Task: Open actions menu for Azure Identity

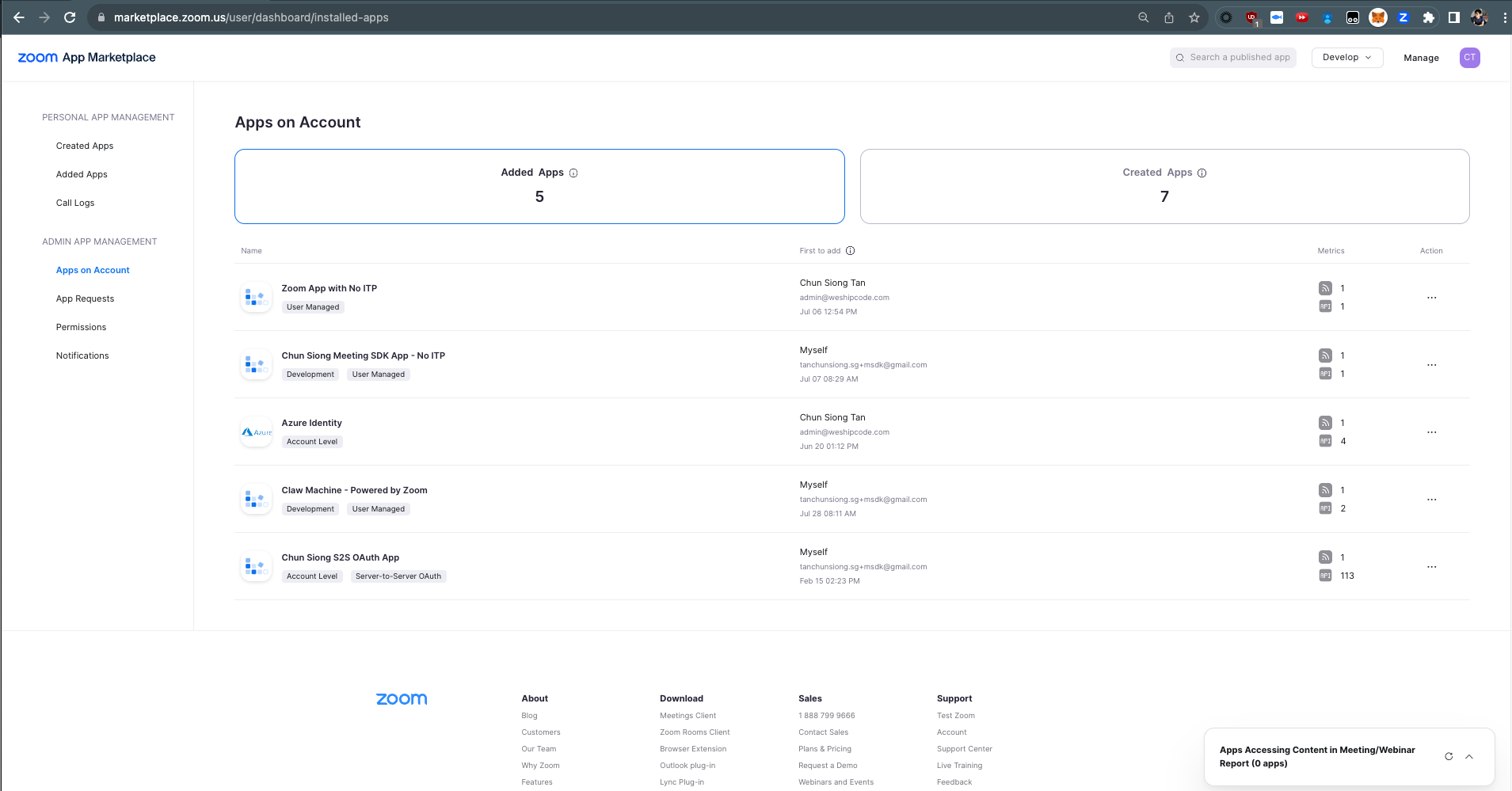Action: point(1432,432)
